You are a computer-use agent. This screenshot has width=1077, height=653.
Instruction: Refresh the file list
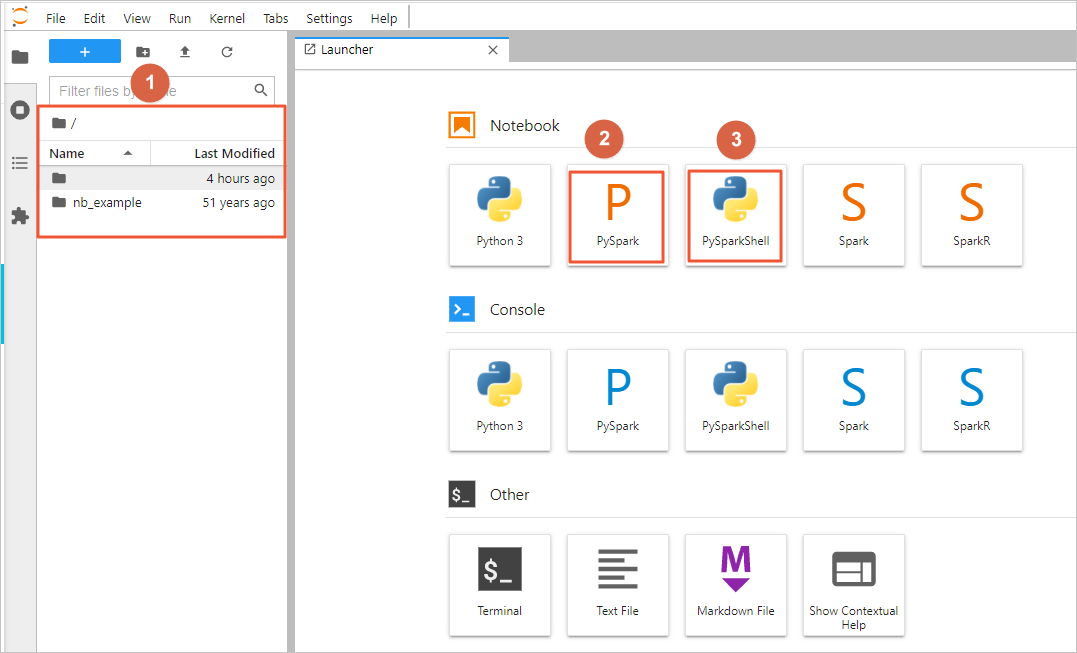pos(227,51)
